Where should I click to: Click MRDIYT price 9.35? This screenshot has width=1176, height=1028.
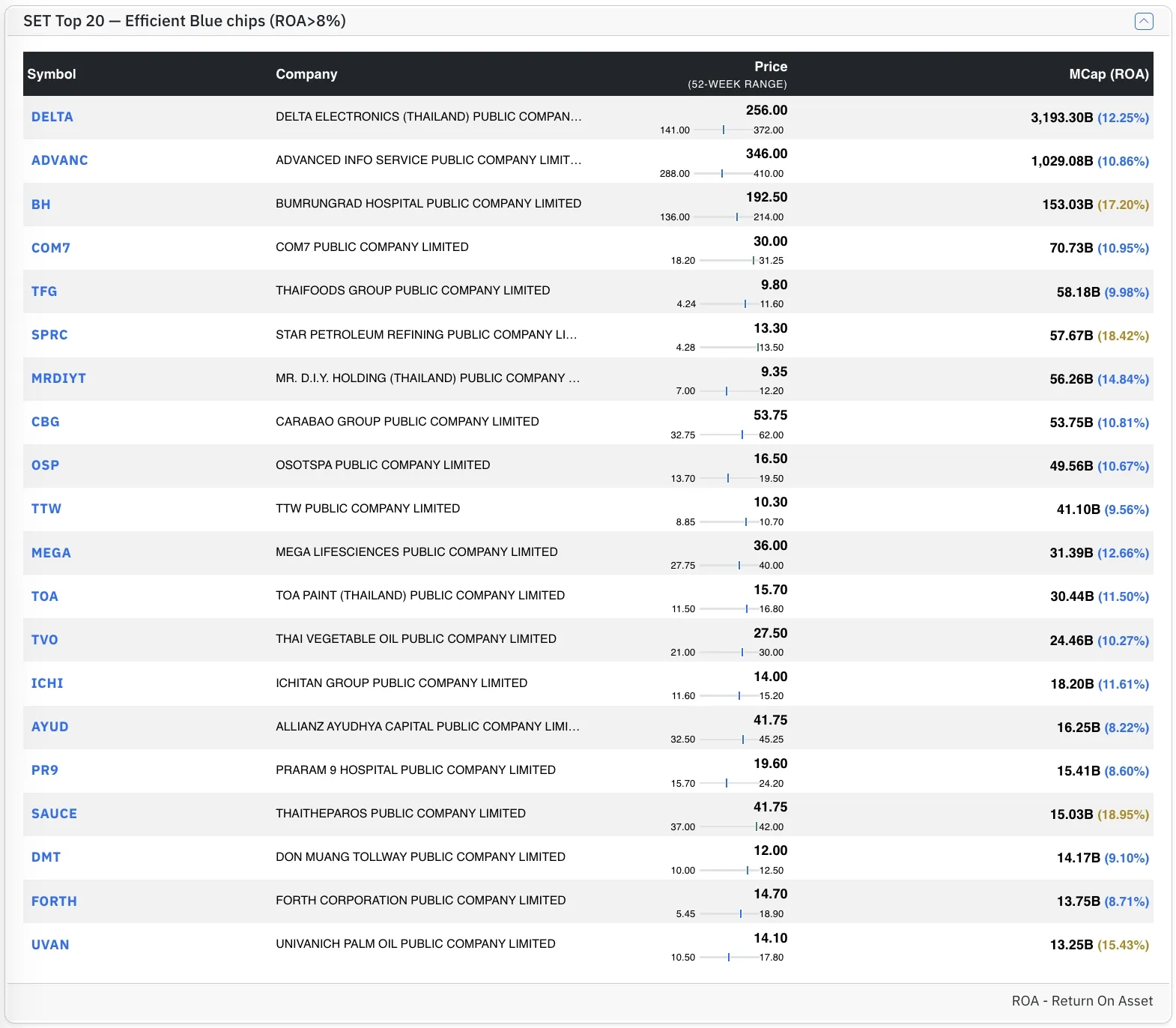click(775, 372)
